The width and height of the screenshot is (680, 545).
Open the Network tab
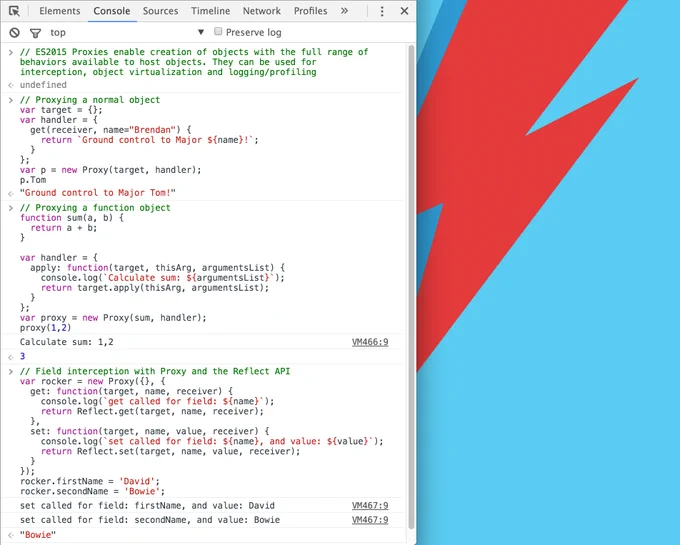click(262, 11)
